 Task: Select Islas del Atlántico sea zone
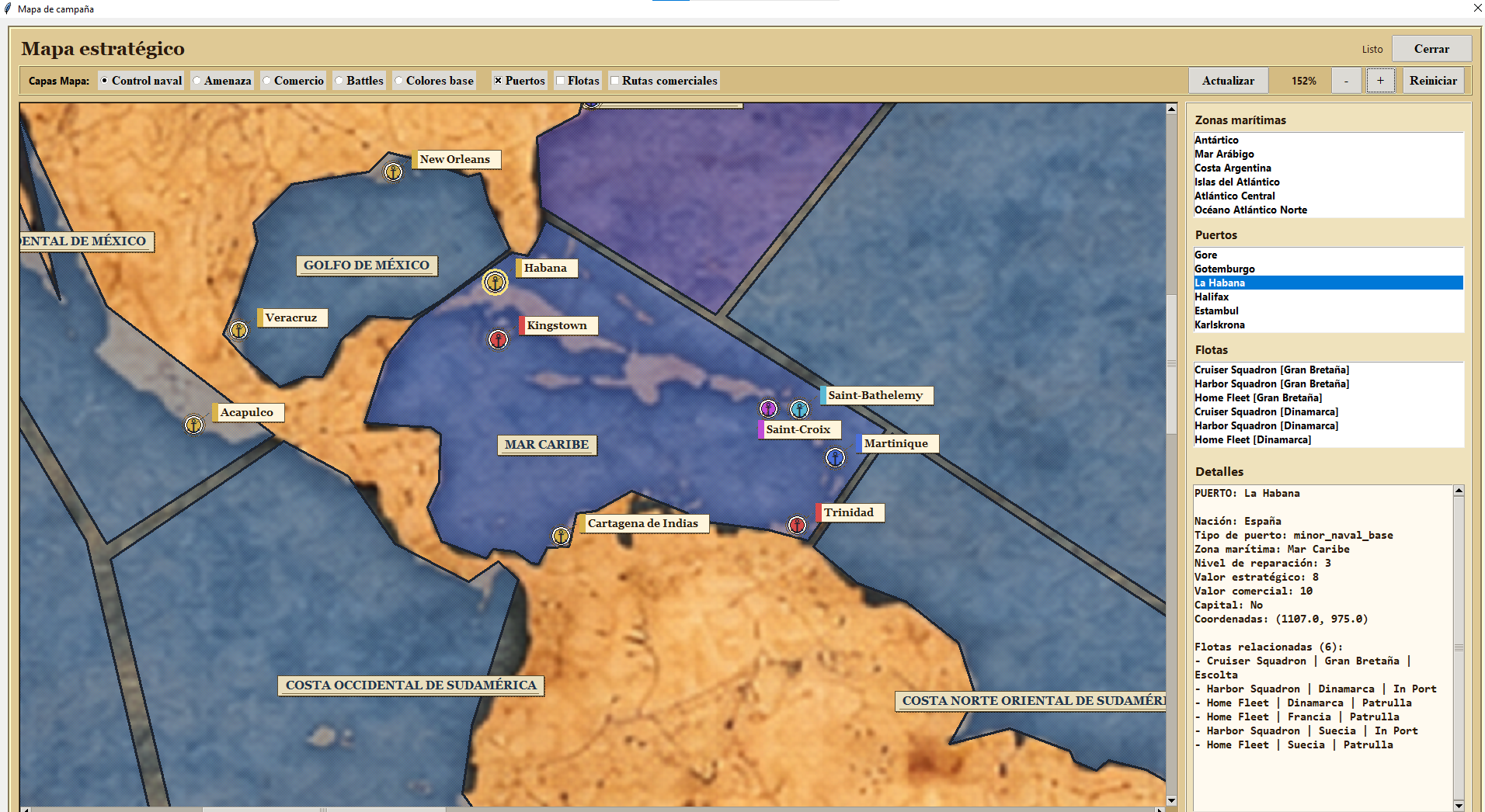[1328, 182]
